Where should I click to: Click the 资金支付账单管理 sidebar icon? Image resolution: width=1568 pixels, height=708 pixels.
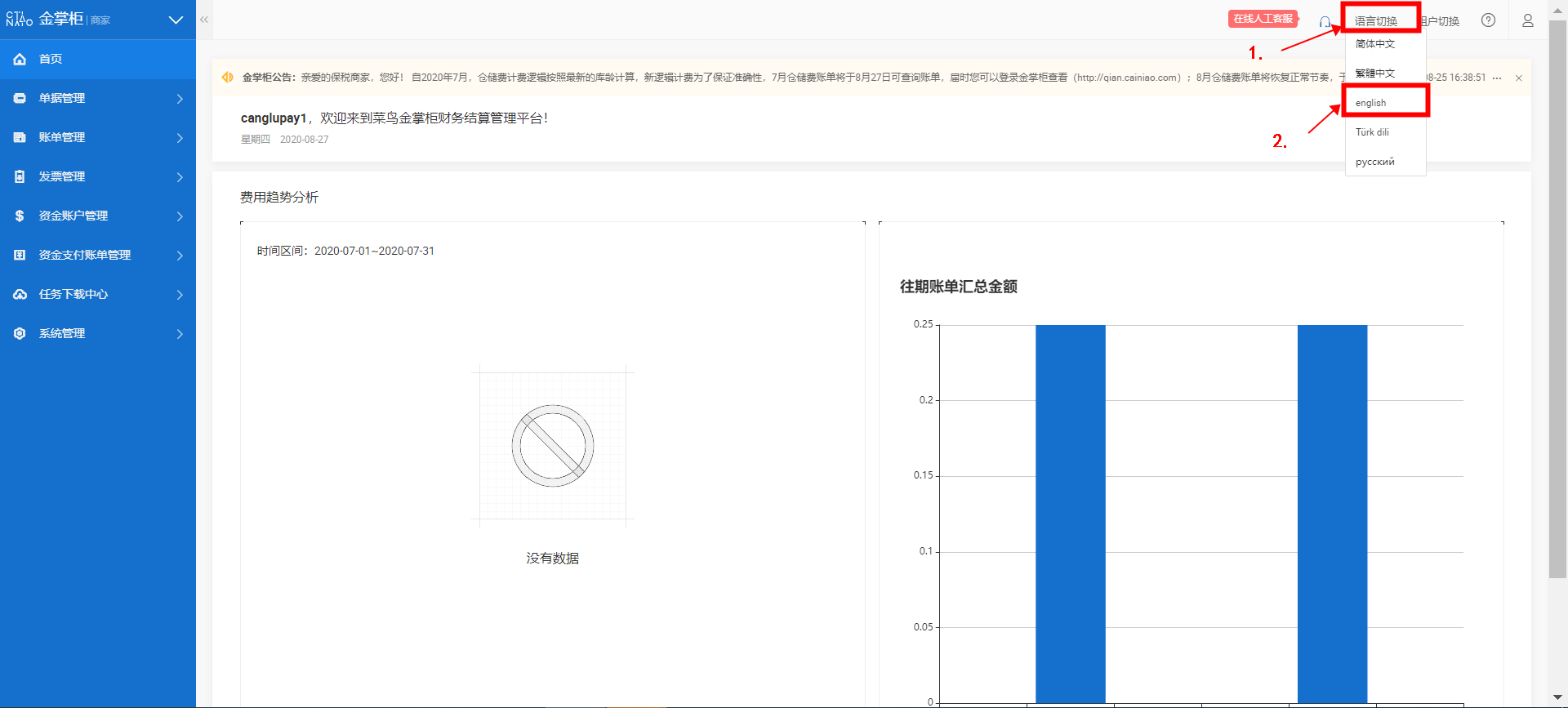pyautogui.click(x=20, y=255)
